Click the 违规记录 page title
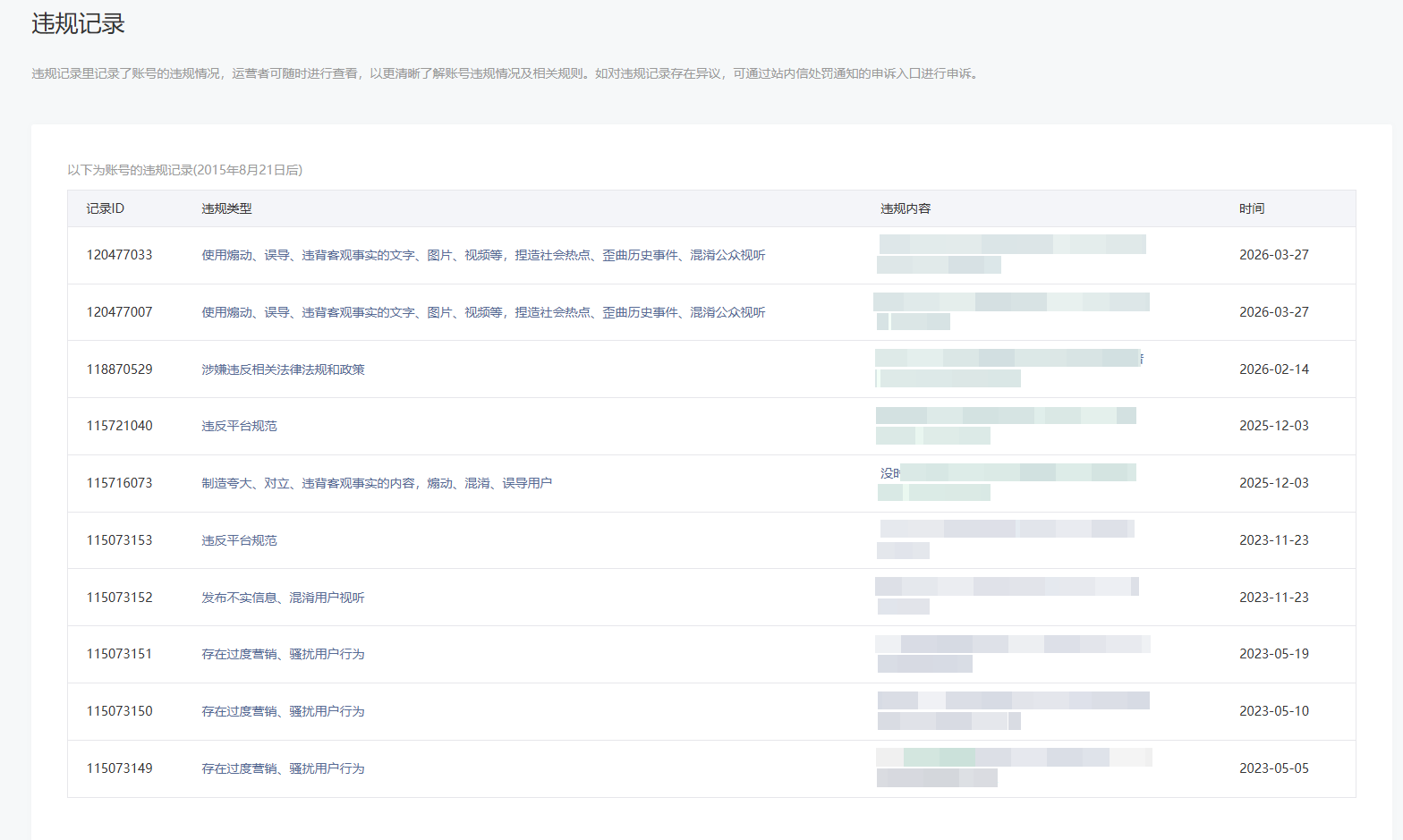 click(x=79, y=24)
